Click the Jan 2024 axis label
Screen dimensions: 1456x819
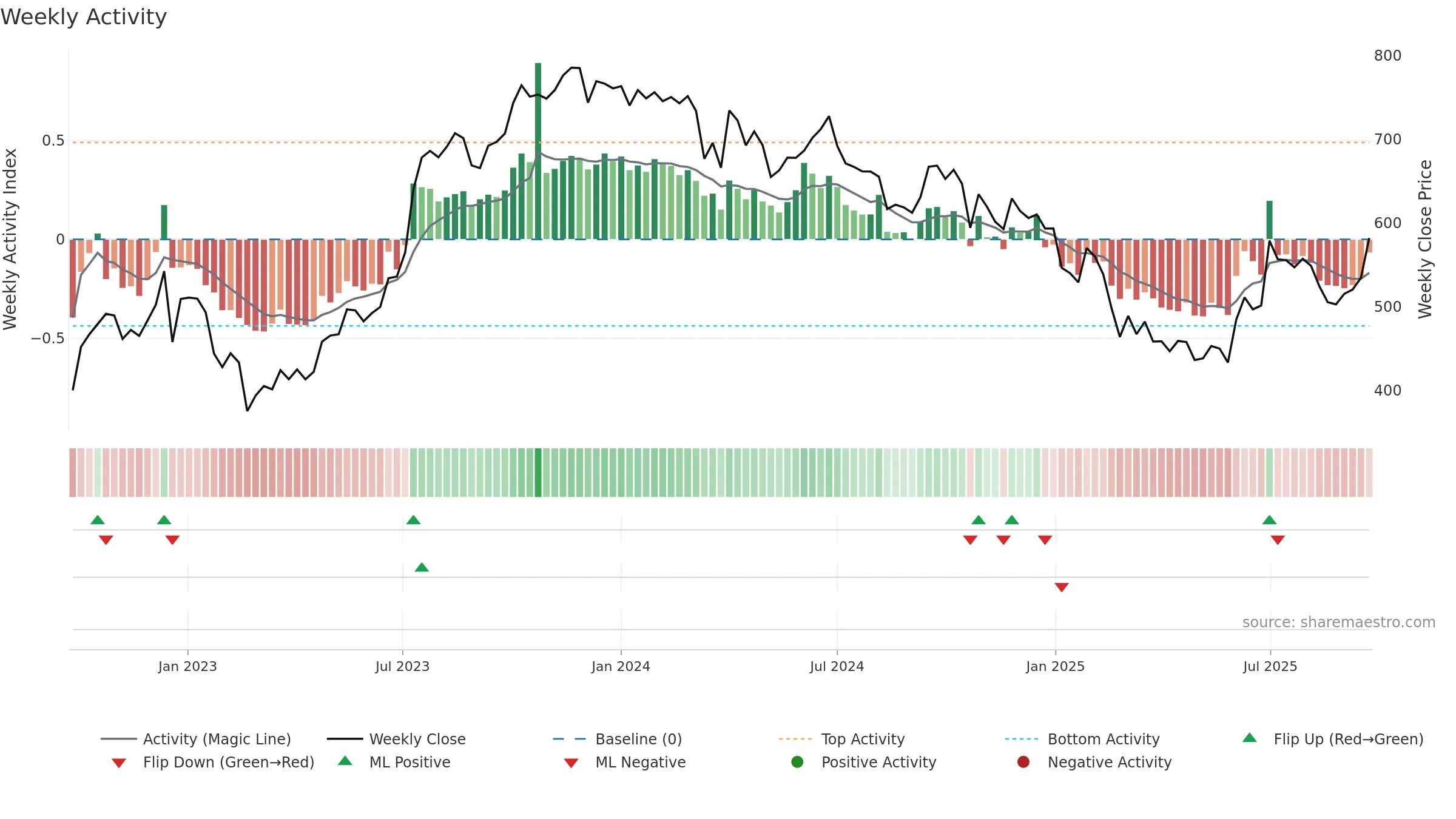tap(621, 666)
